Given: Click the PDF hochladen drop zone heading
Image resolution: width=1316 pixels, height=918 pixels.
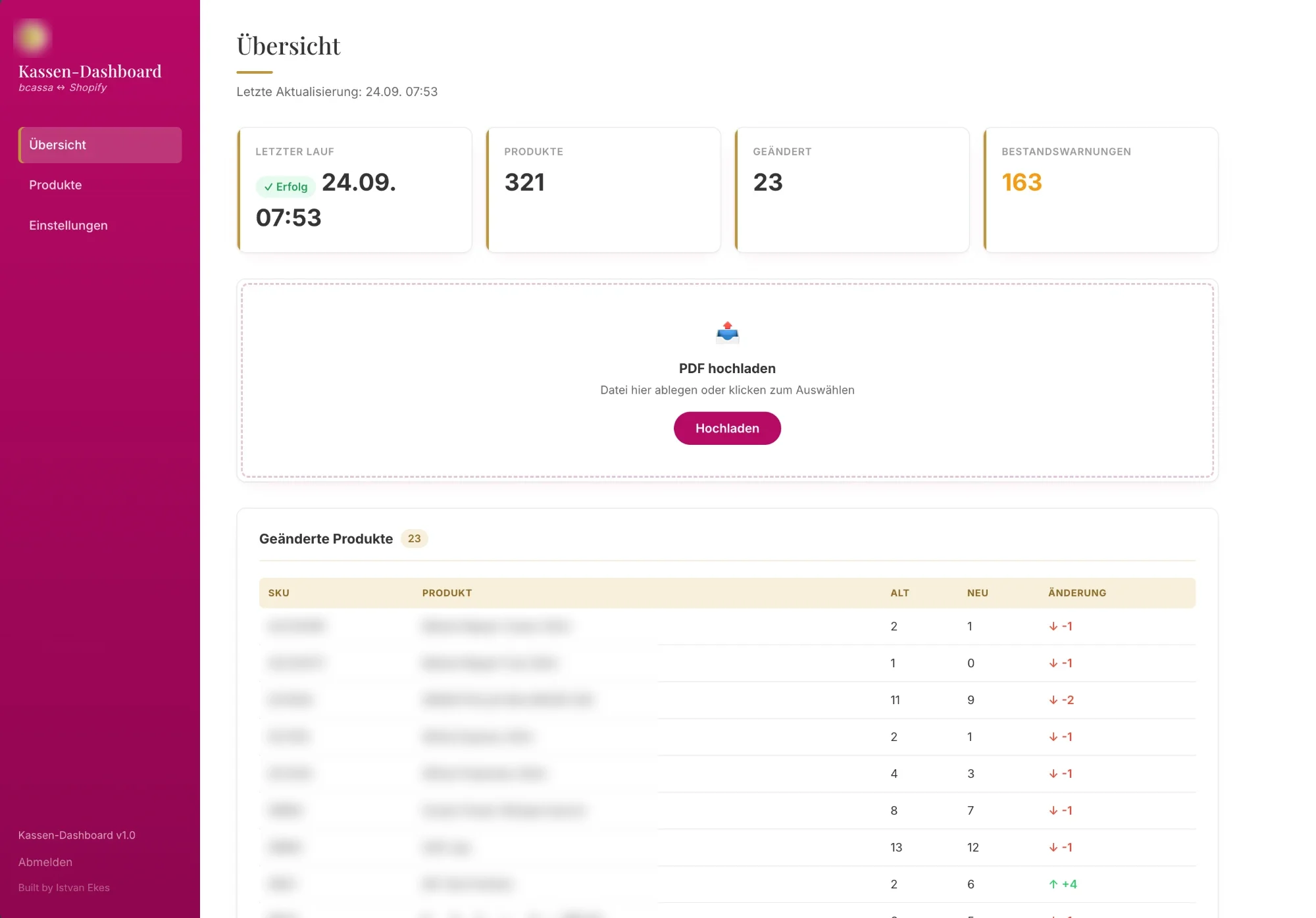Looking at the screenshot, I should (727, 369).
